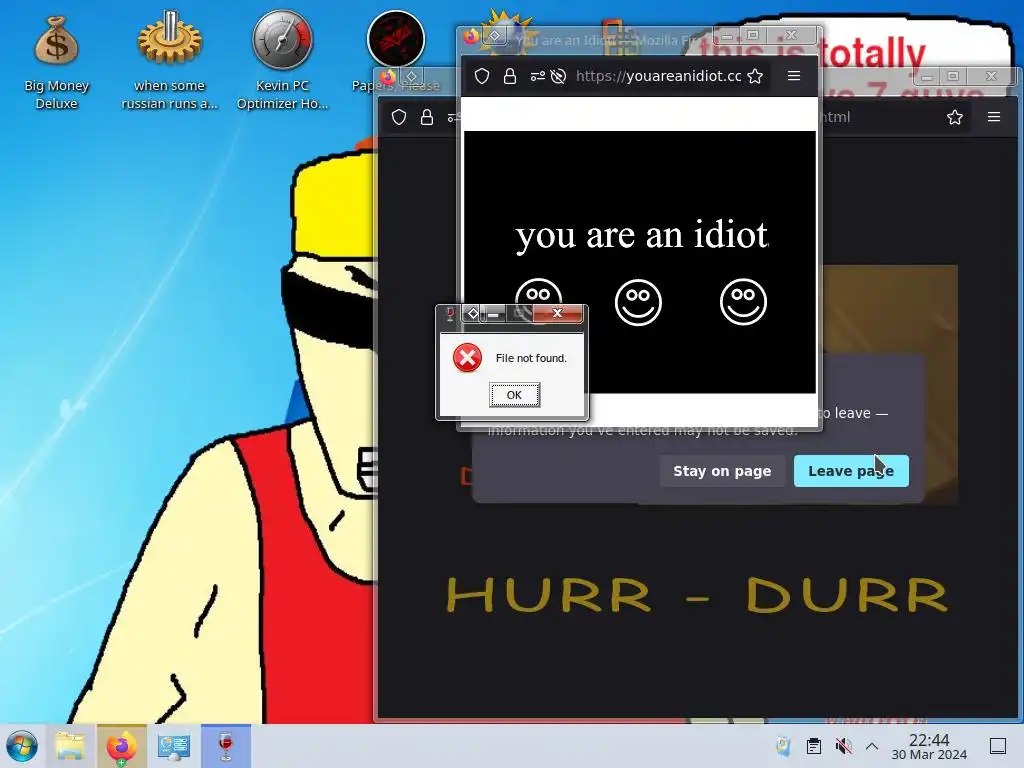Bookmark the background Firefox page with star
This screenshot has height=768, width=1024.
point(955,118)
